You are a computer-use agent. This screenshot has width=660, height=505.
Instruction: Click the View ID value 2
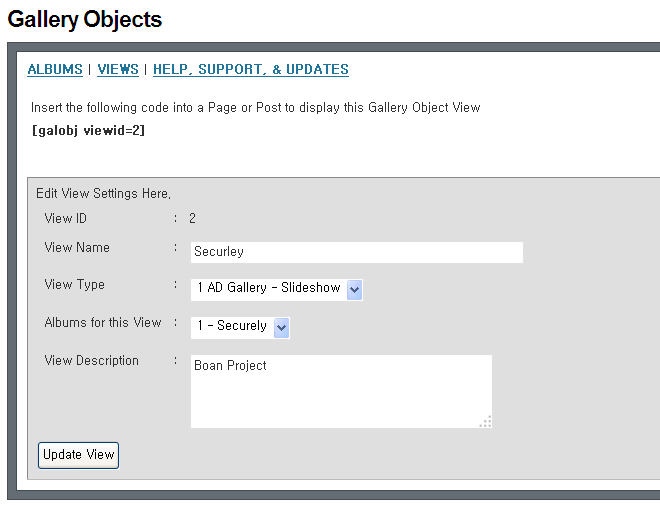192,217
